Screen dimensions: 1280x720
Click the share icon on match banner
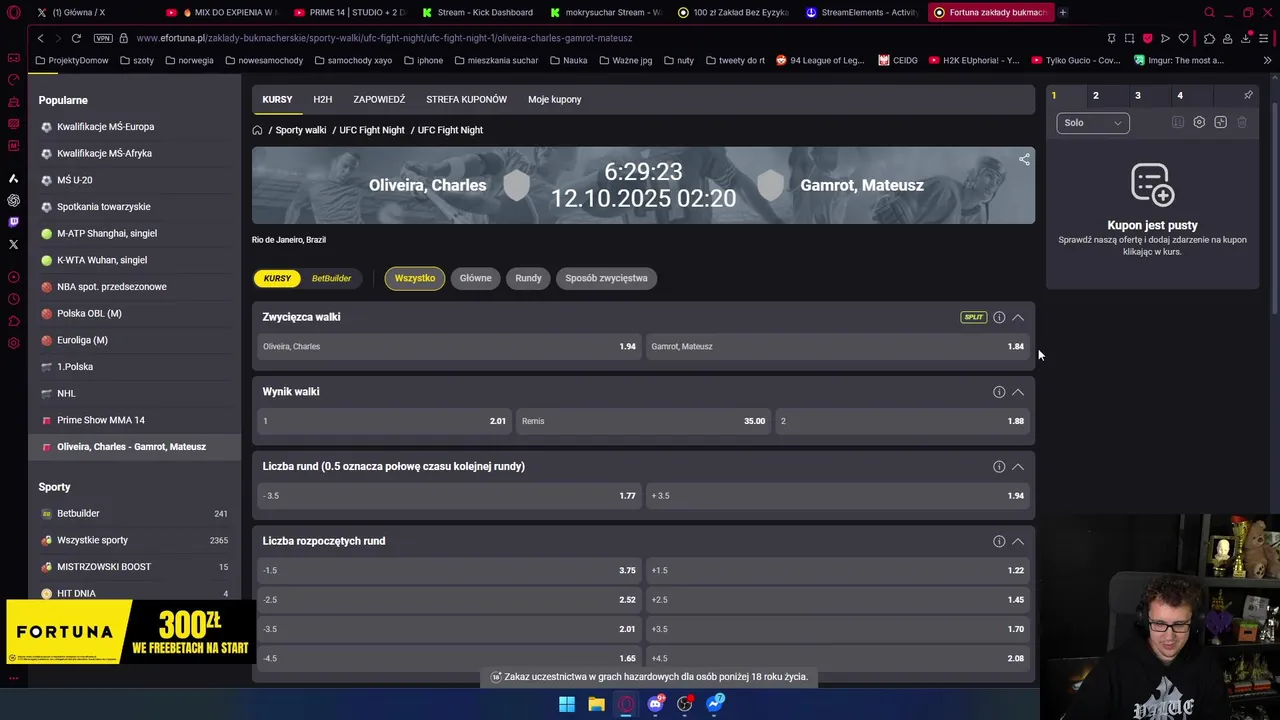(1024, 159)
